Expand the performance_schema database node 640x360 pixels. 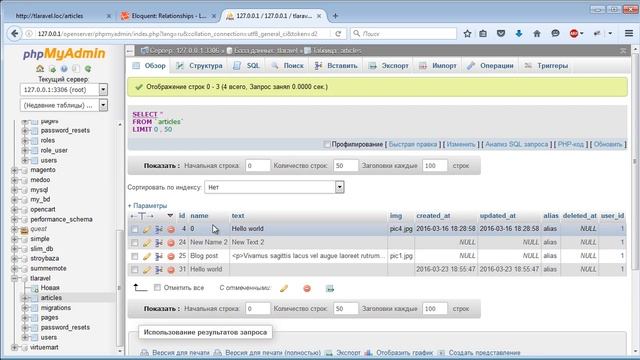tap(15, 219)
